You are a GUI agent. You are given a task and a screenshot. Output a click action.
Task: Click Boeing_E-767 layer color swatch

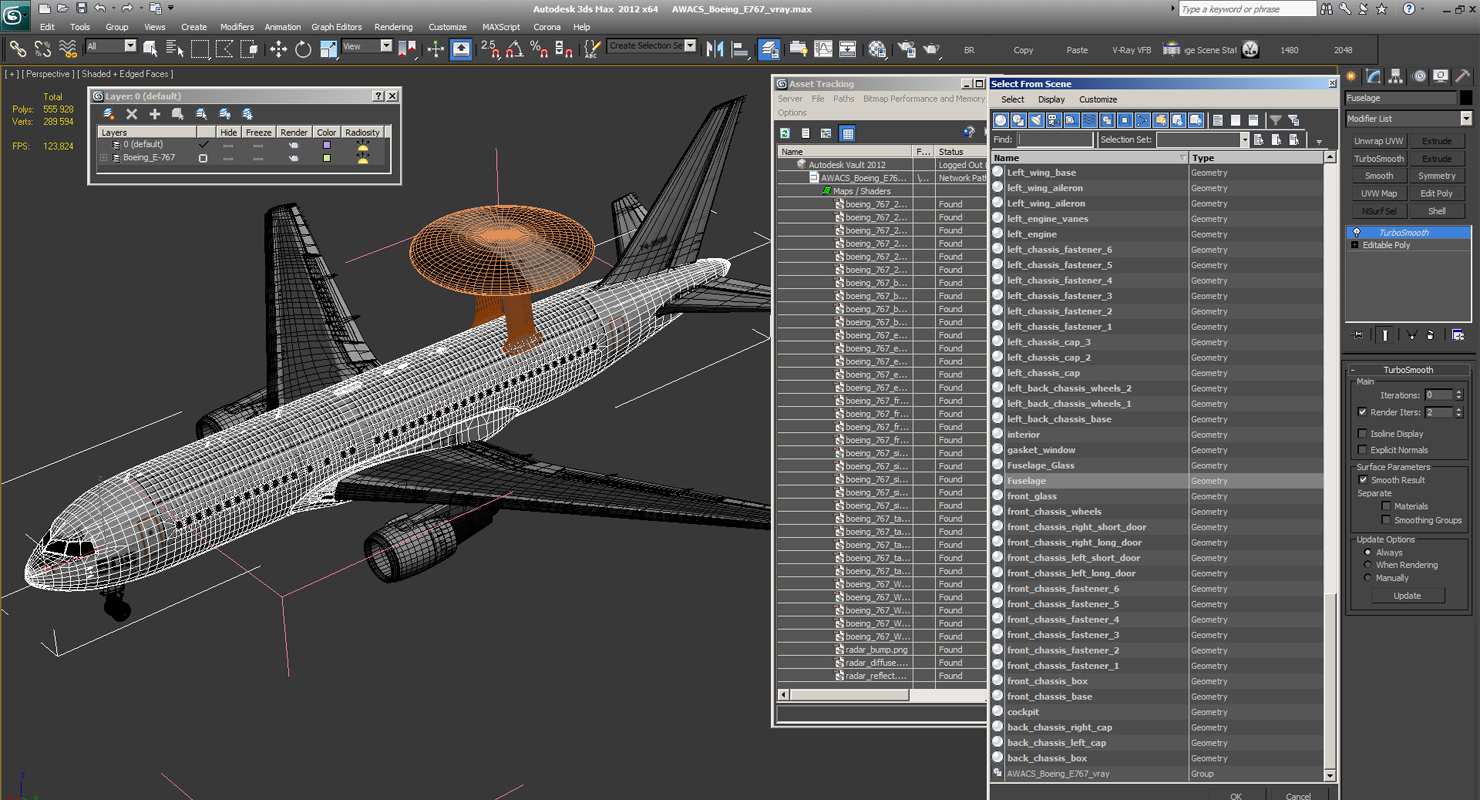click(x=326, y=158)
